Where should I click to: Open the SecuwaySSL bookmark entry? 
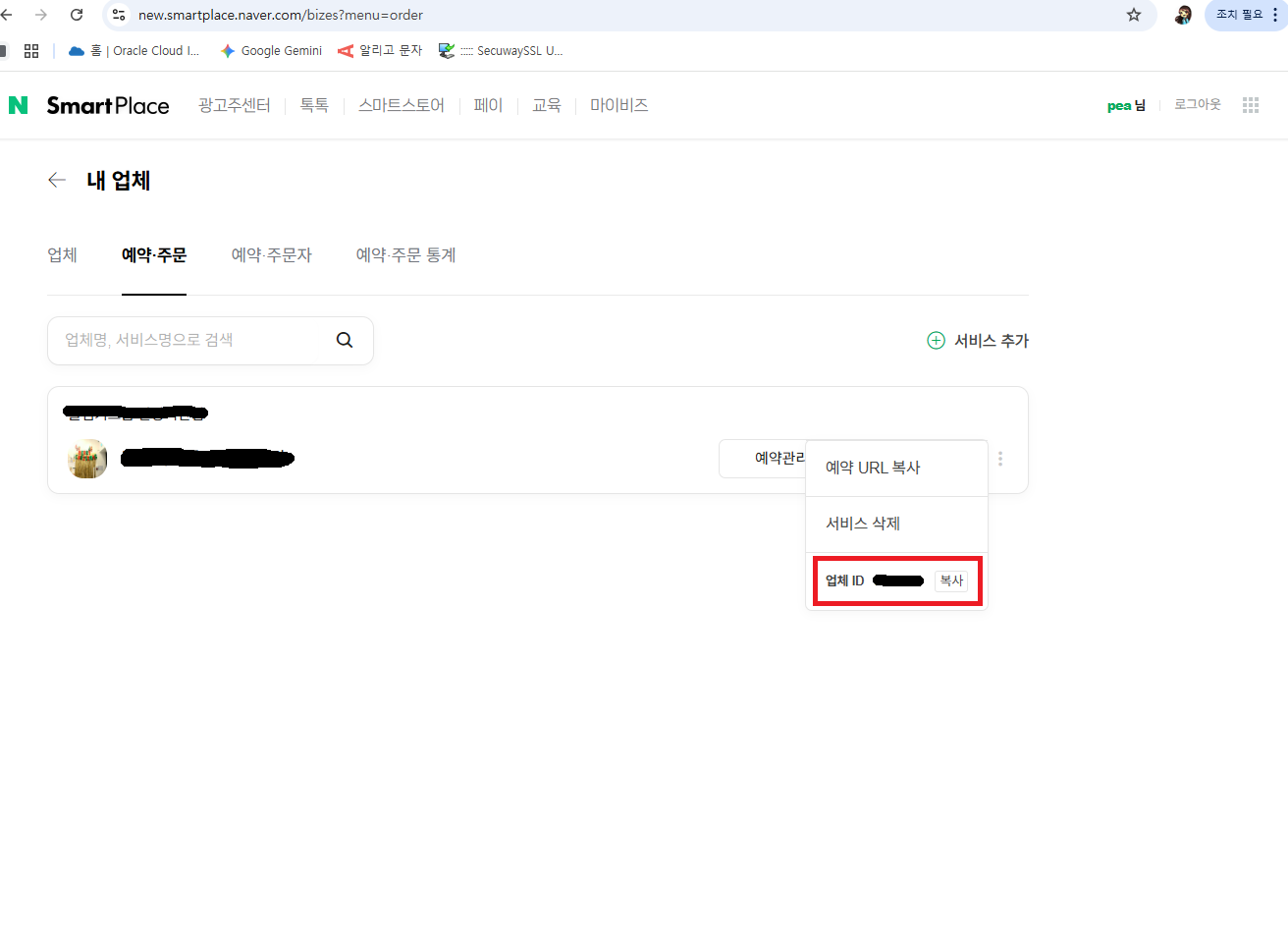(x=502, y=50)
